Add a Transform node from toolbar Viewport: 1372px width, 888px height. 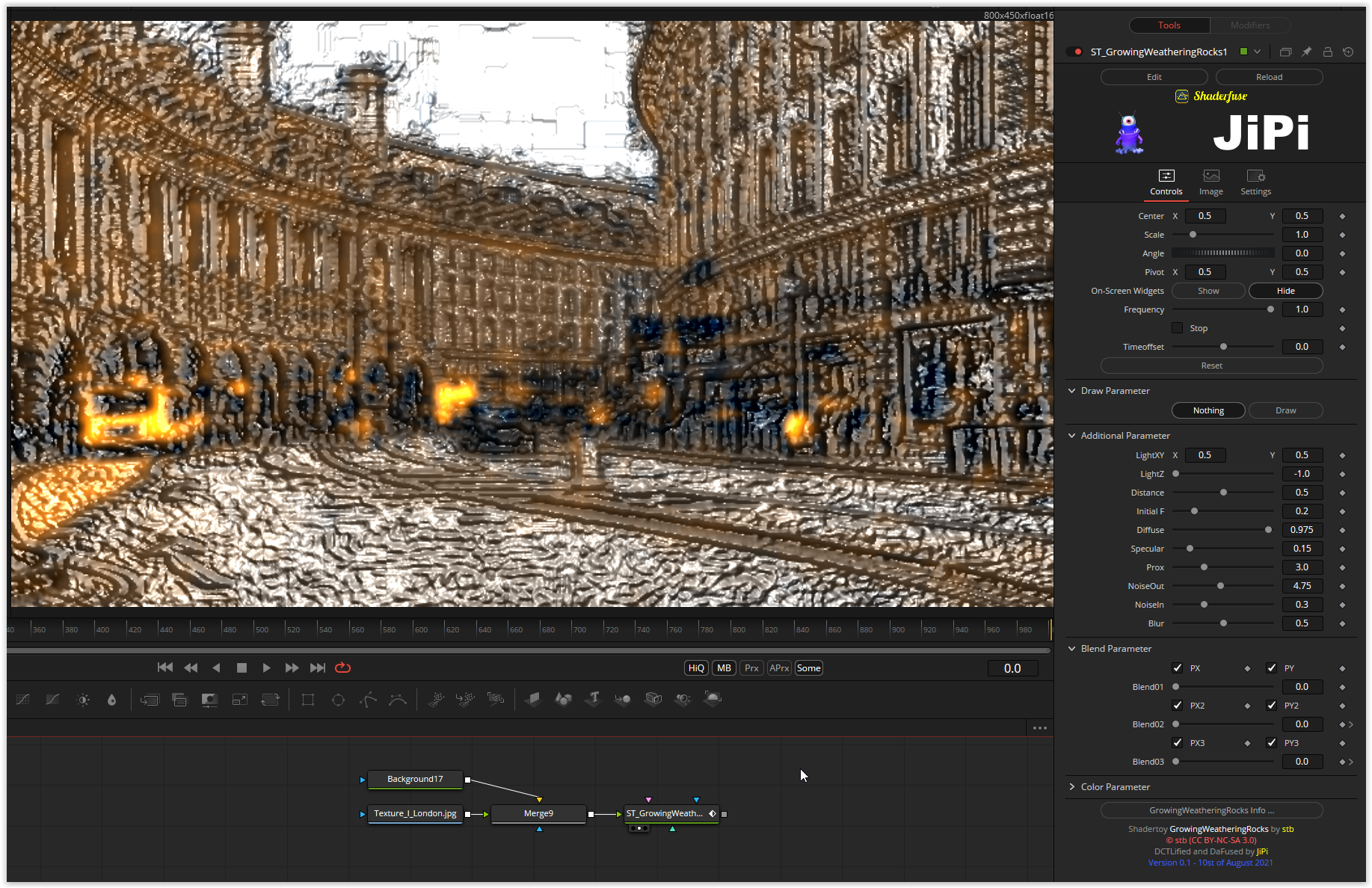[x=270, y=700]
